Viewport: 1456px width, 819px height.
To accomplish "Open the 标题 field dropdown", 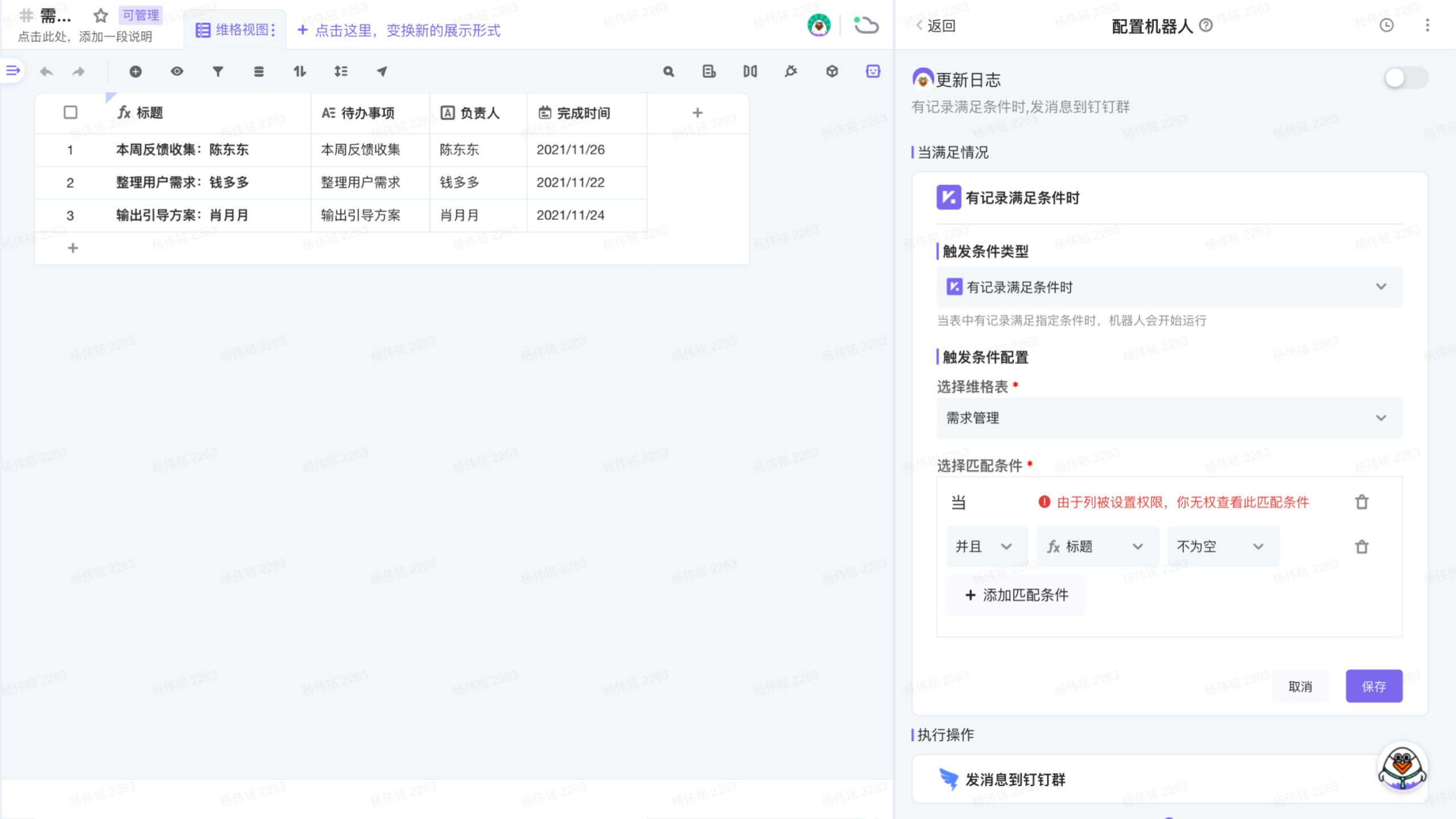I will coord(1097,547).
